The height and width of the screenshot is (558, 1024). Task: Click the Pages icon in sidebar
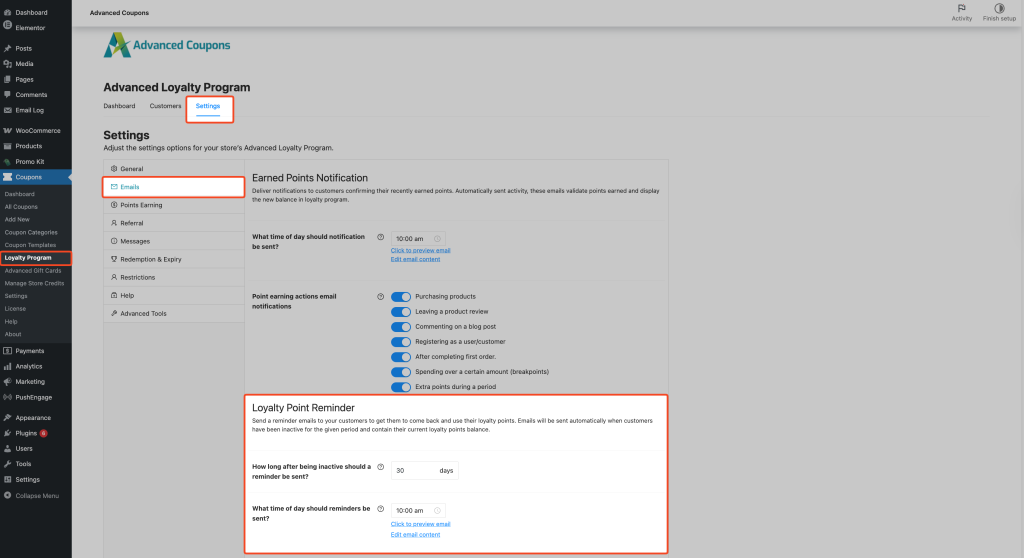(x=8, y=79)
